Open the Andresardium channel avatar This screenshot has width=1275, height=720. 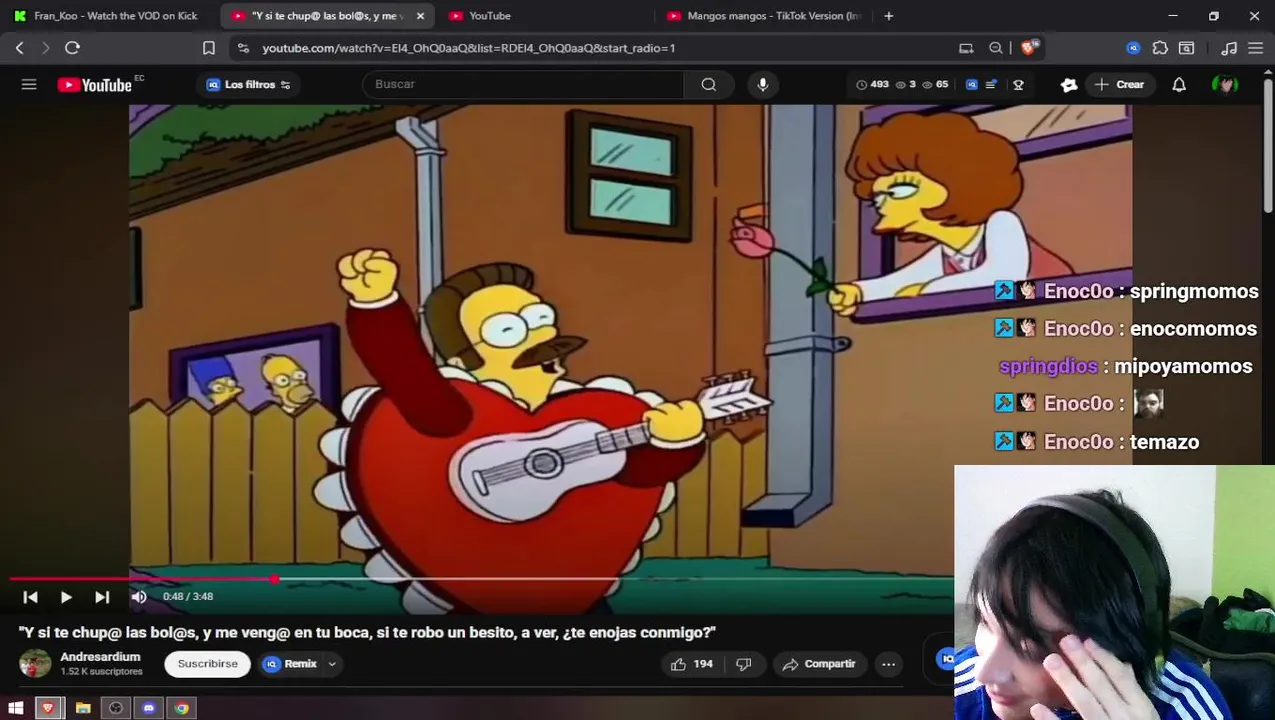click(x=35, y=663)
